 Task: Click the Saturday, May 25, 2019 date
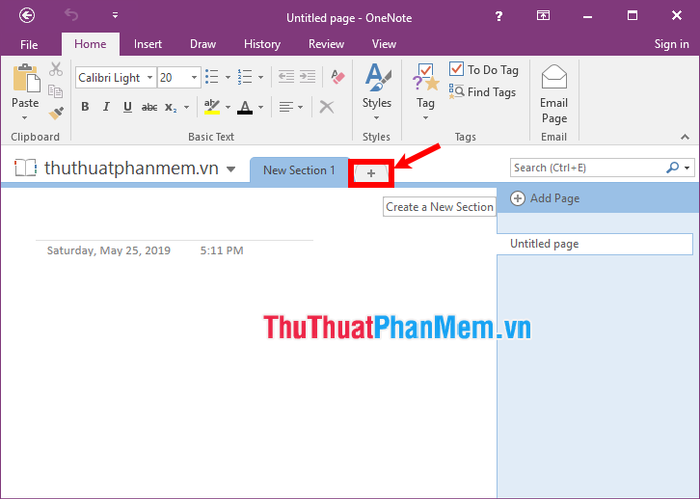[108, 250]
